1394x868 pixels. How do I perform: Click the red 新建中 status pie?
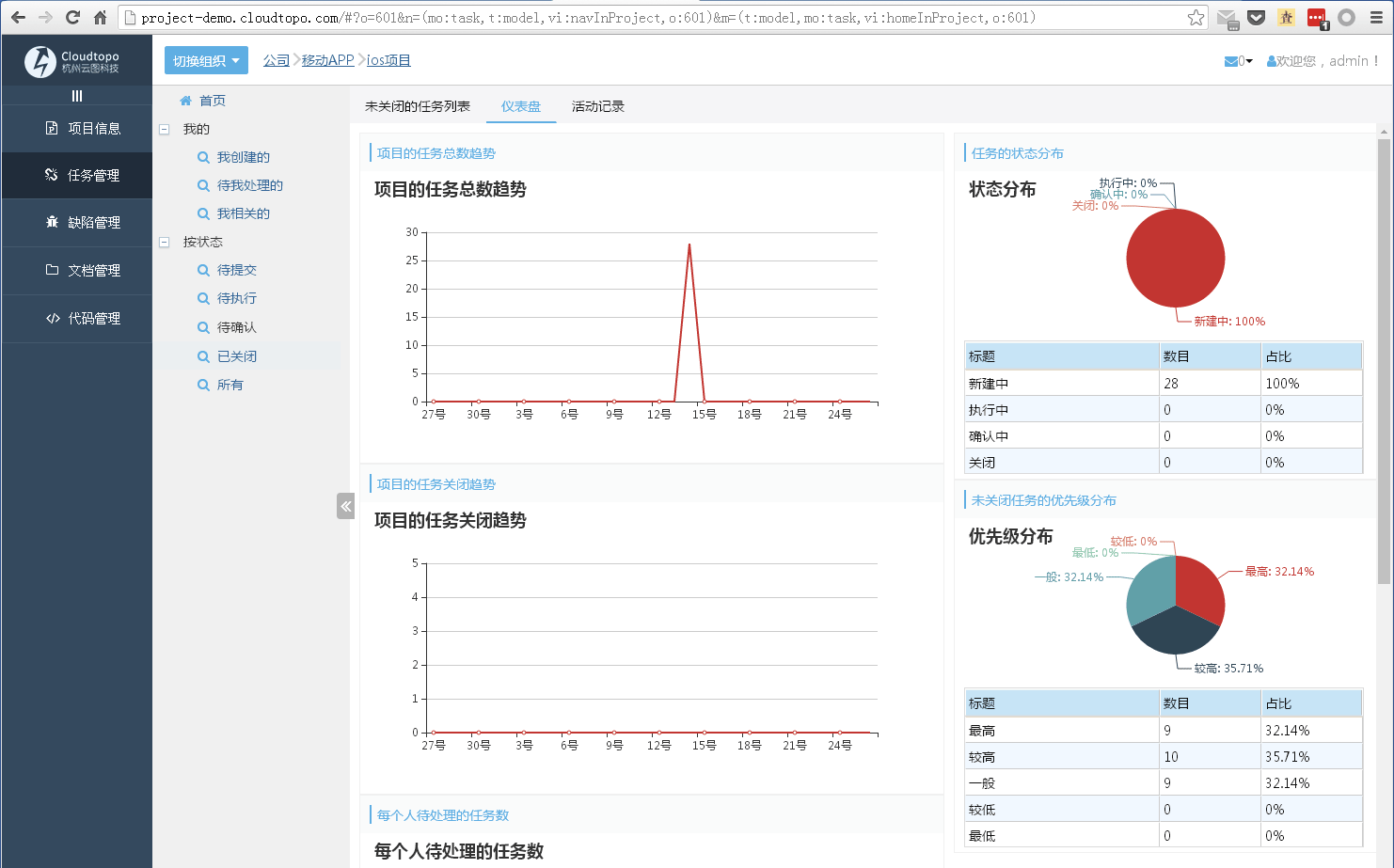point(1176,258)
